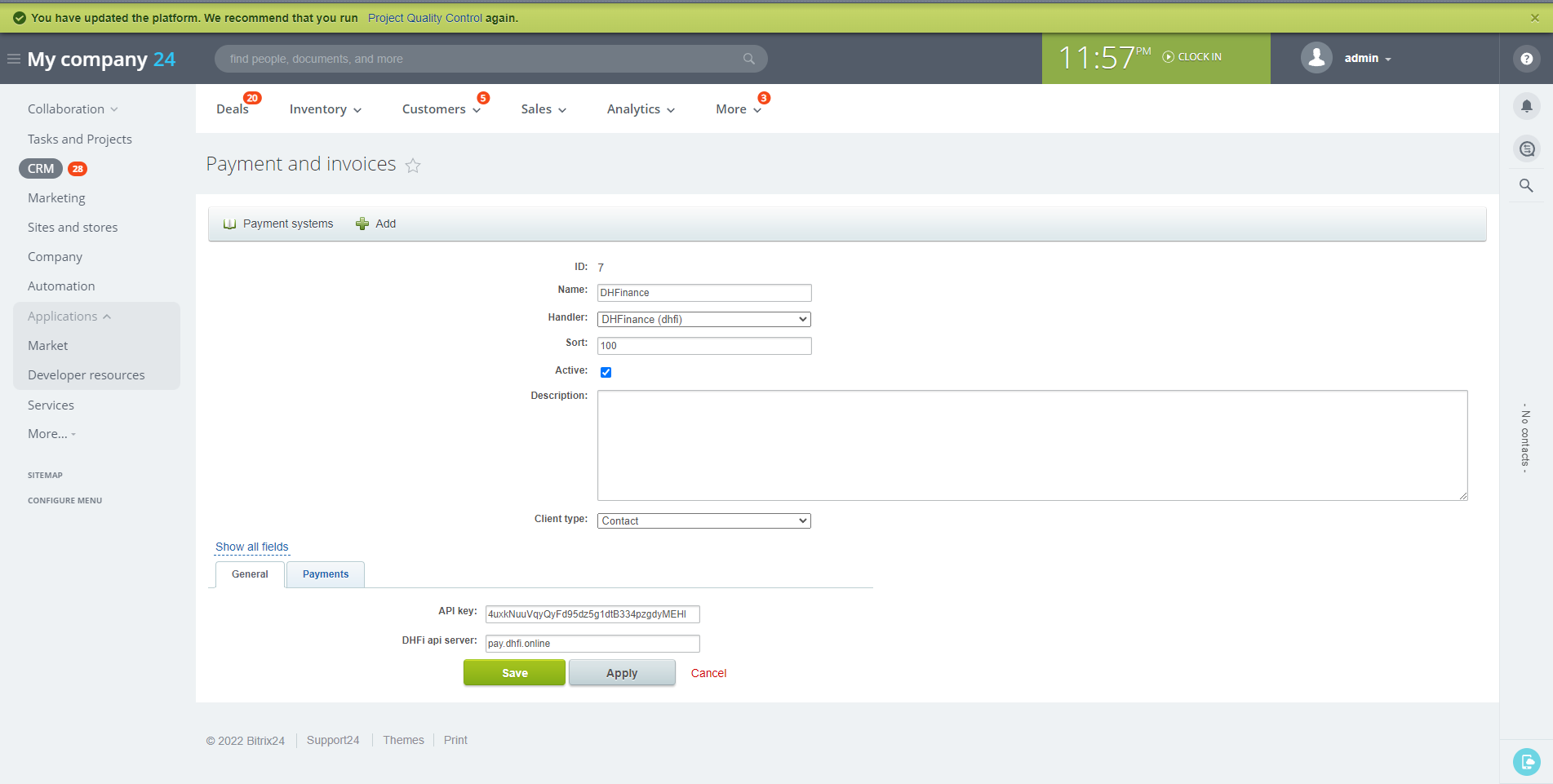Click Configure Menu in sidebar

point(64,501)
